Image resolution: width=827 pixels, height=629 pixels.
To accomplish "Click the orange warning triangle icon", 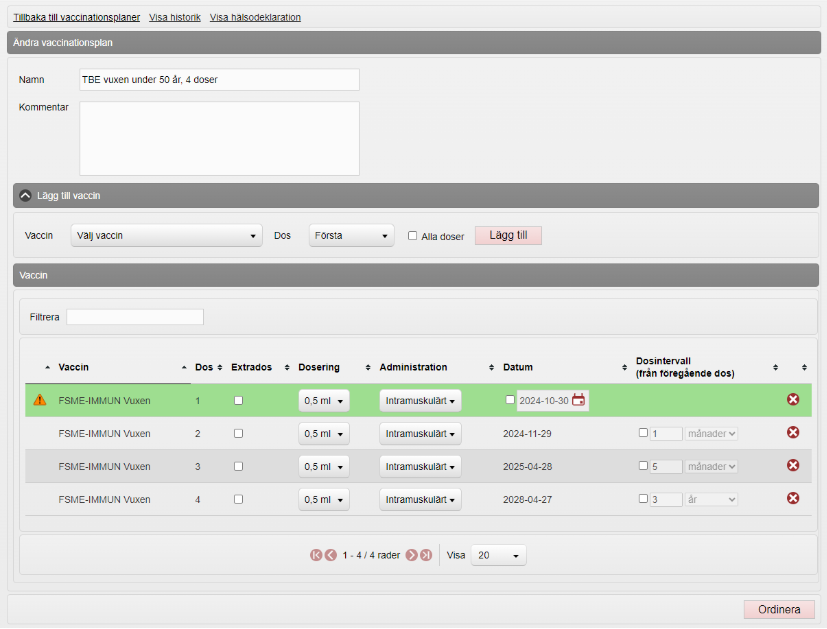I will 40,400.
